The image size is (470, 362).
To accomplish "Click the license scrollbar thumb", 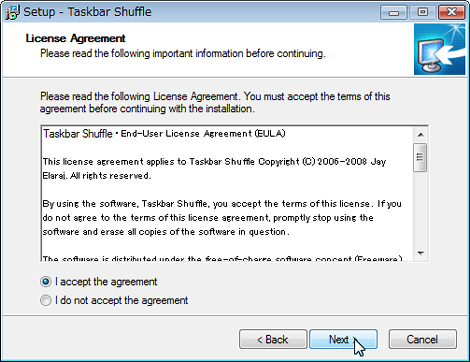I will (x=420, y=157).
